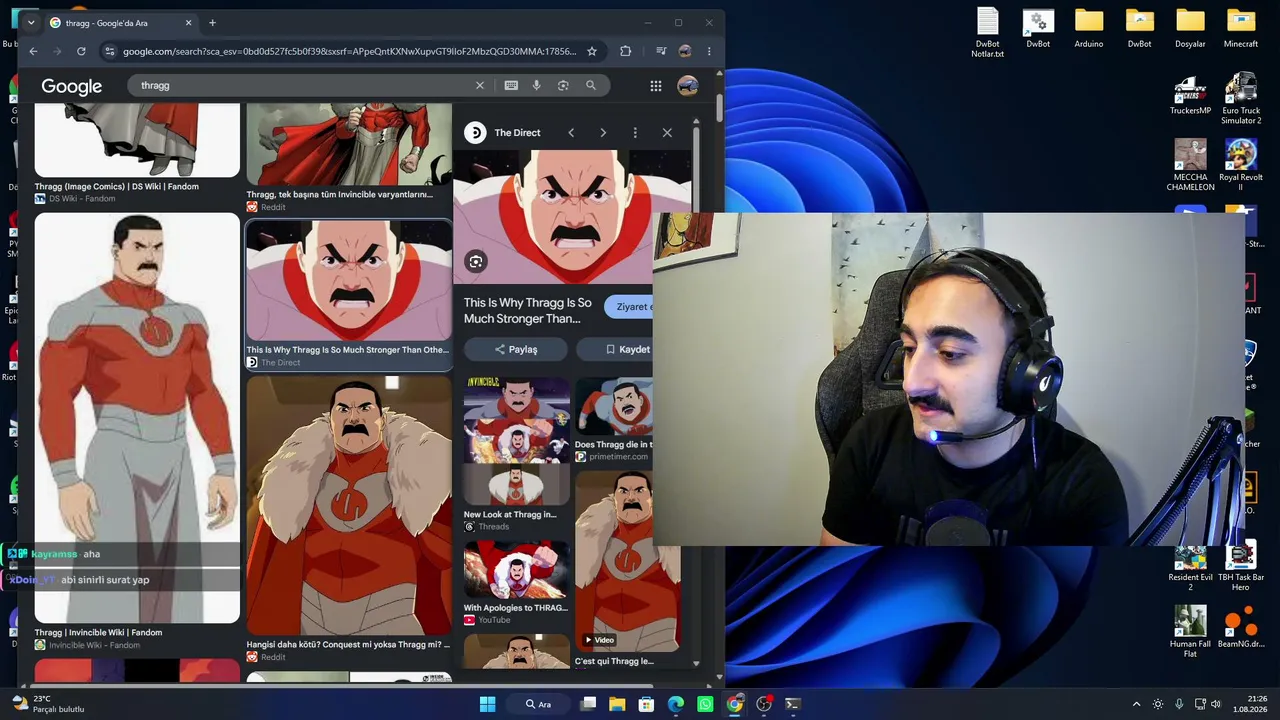Open Microsoft Store from the taskbar
This screenshot has width=1280, height=720.
646,704
